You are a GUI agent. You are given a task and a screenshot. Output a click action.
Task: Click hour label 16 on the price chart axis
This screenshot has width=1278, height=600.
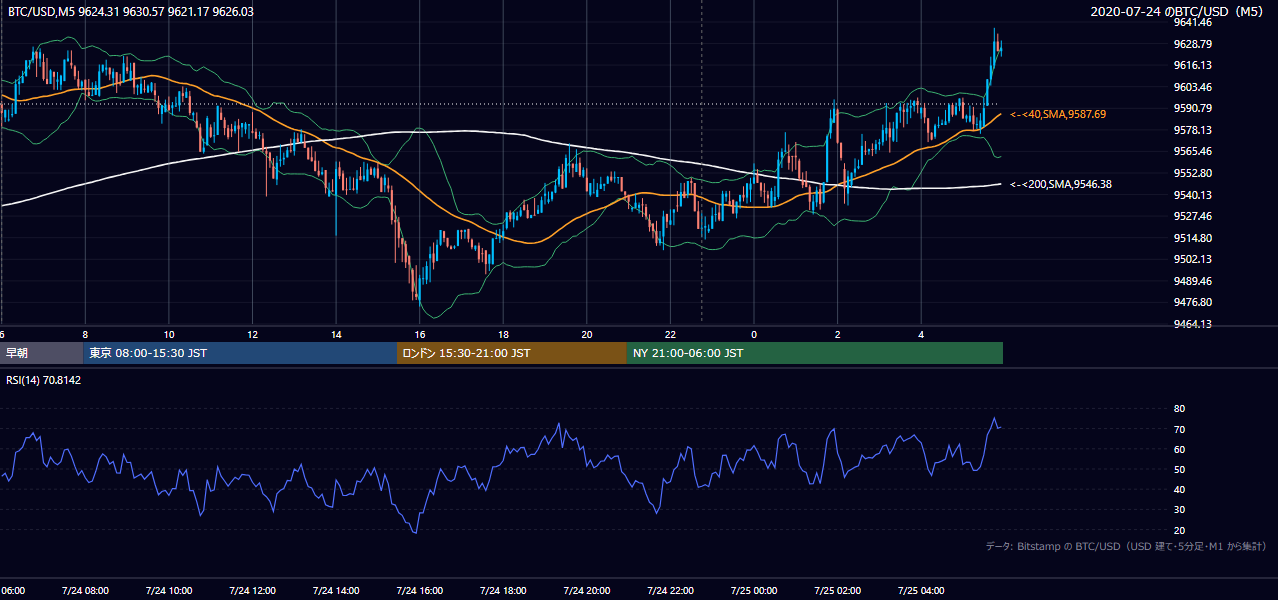coord(420,334)
